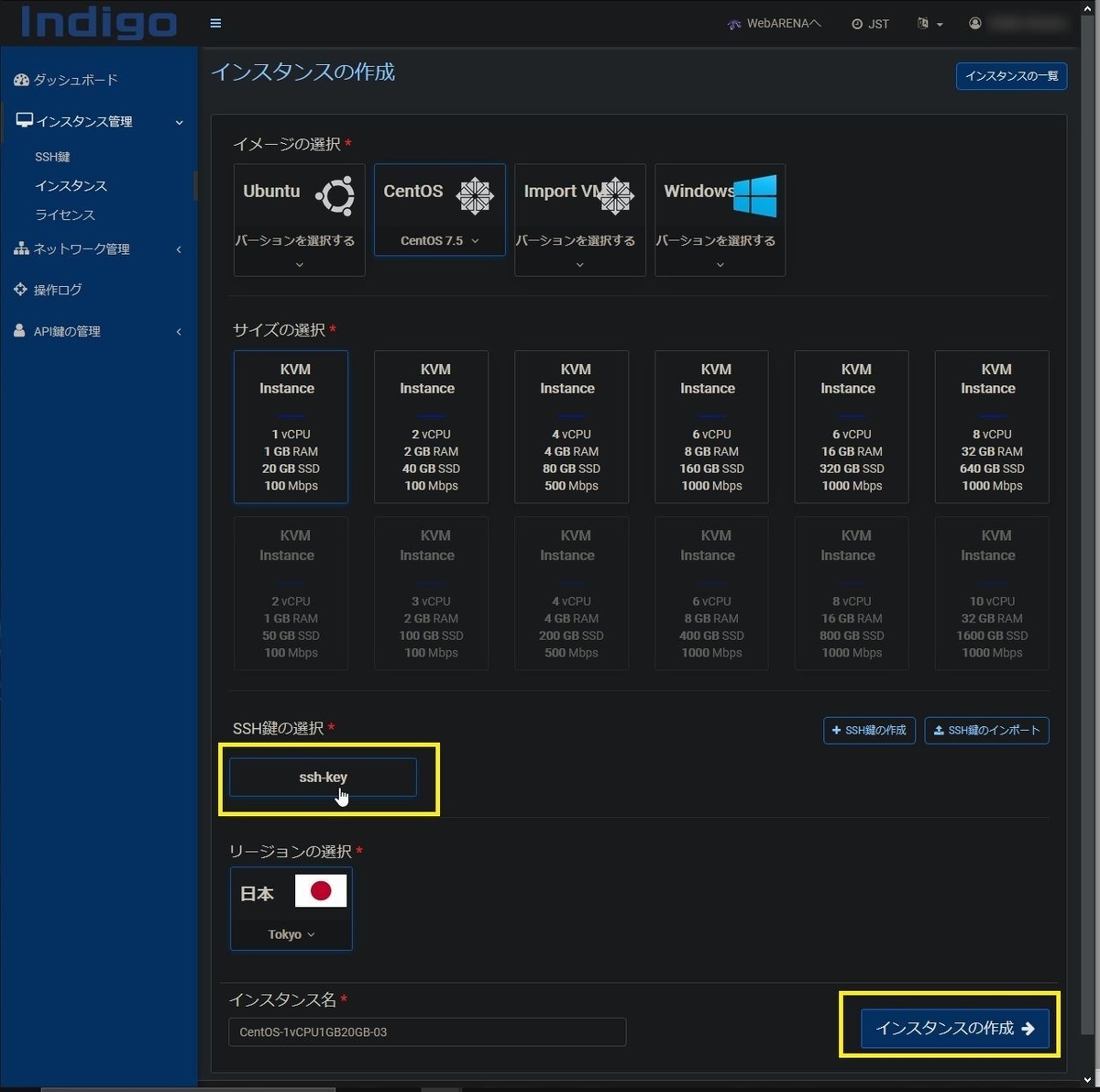This screenshot has width=1100, height=1092.
Task: Select the 8 vCPU 32GB RAM size
Action: click(x=991, y=426)
